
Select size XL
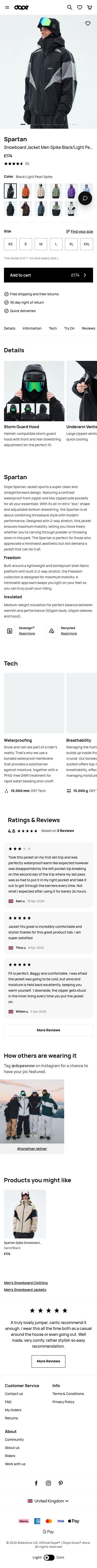71,244
